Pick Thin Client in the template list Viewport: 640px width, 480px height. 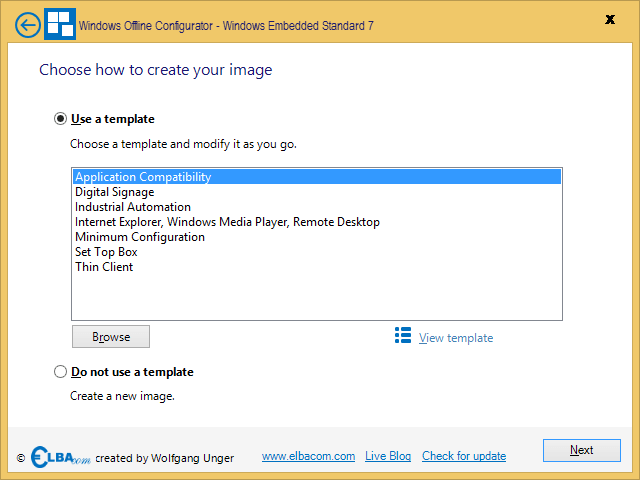point(317,267)
